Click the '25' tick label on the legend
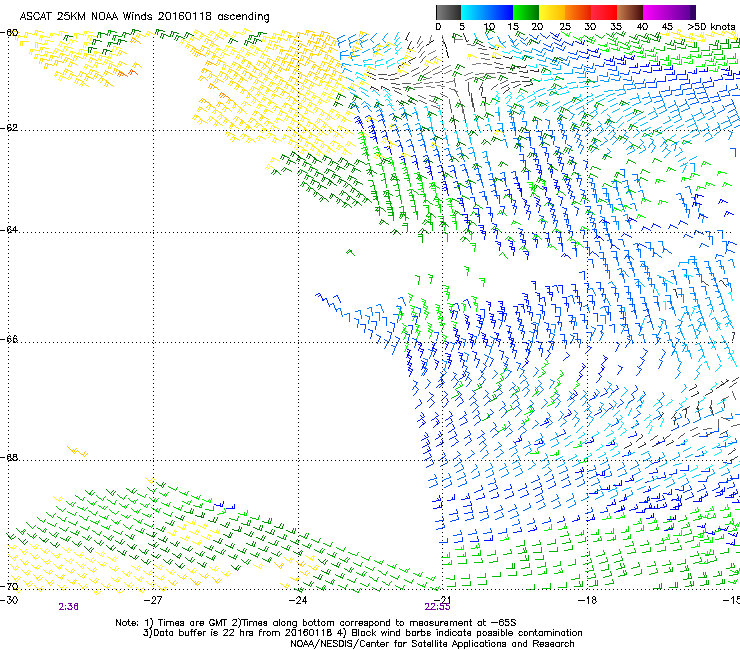 pyautogui.click(x=565, y=27)
